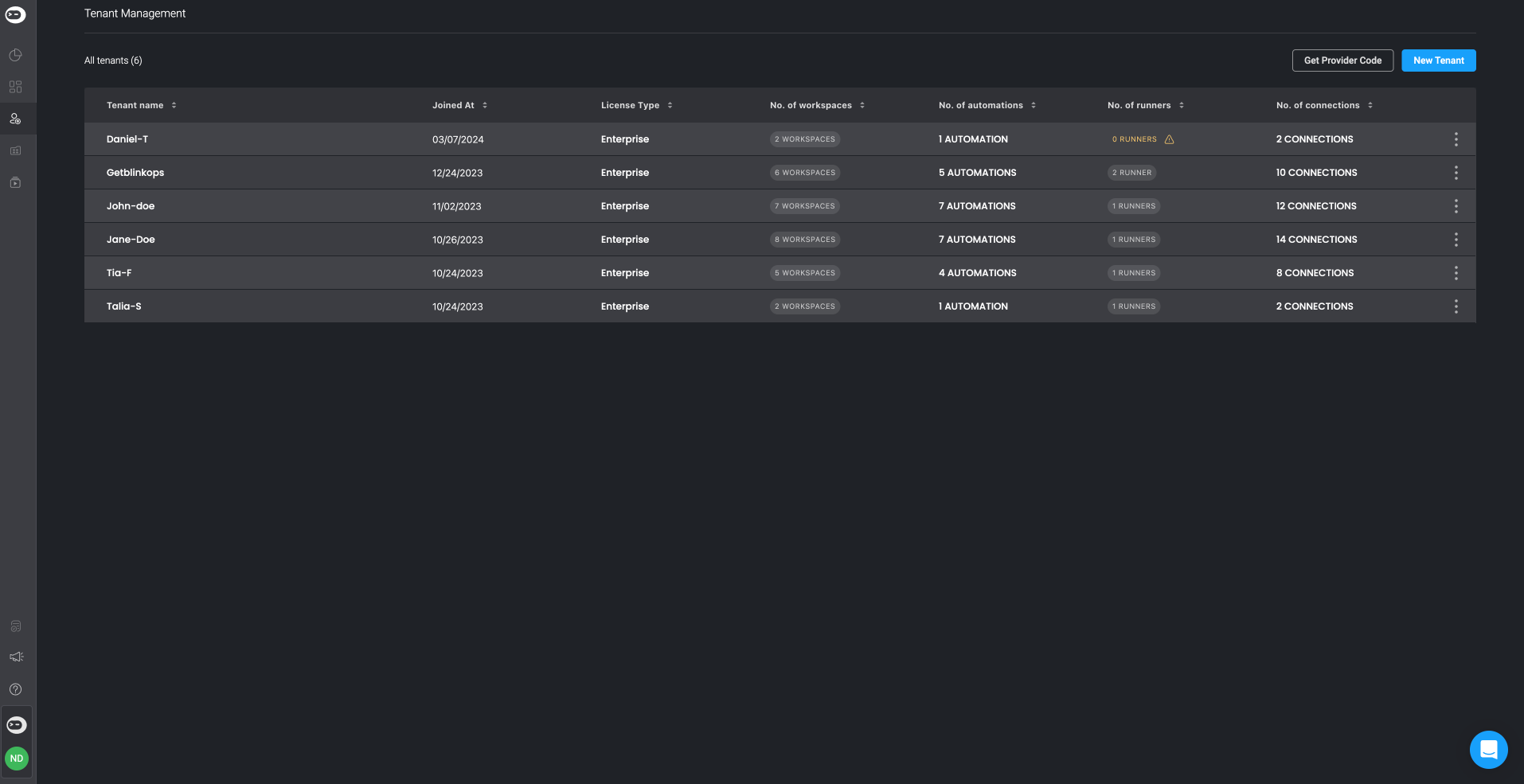Open the ND user avatar
The image size is (1524, 784).
17,759
